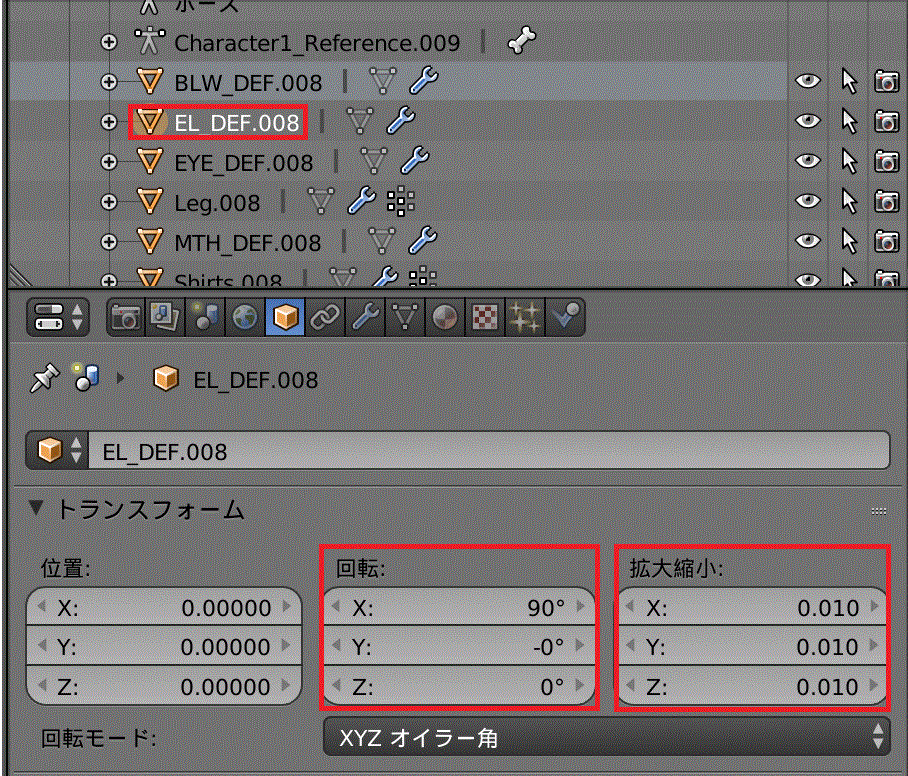This screenshot has height=776, width=908.
Task: Toggle selectability arrow for EYE_DEF.008
Action: pos(849,161)
